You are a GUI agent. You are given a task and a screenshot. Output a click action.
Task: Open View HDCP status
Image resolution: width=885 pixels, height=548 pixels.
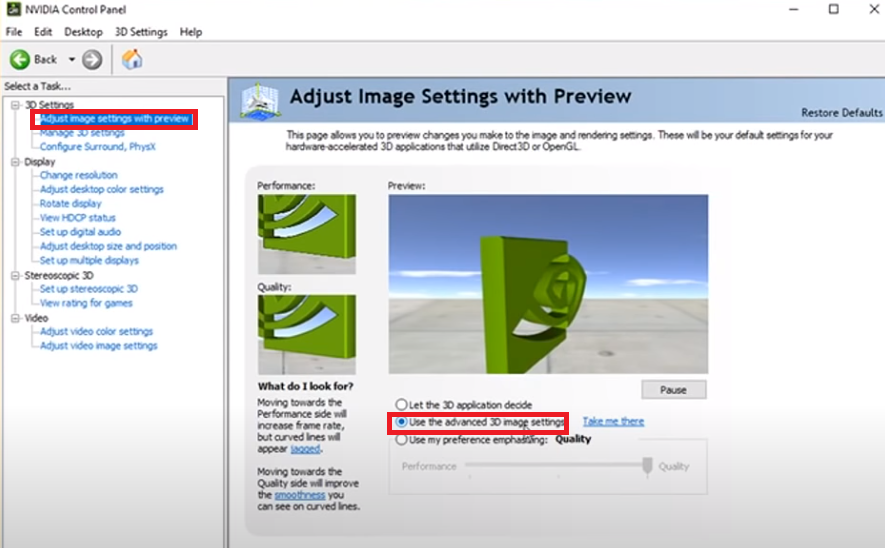[77, 218]
